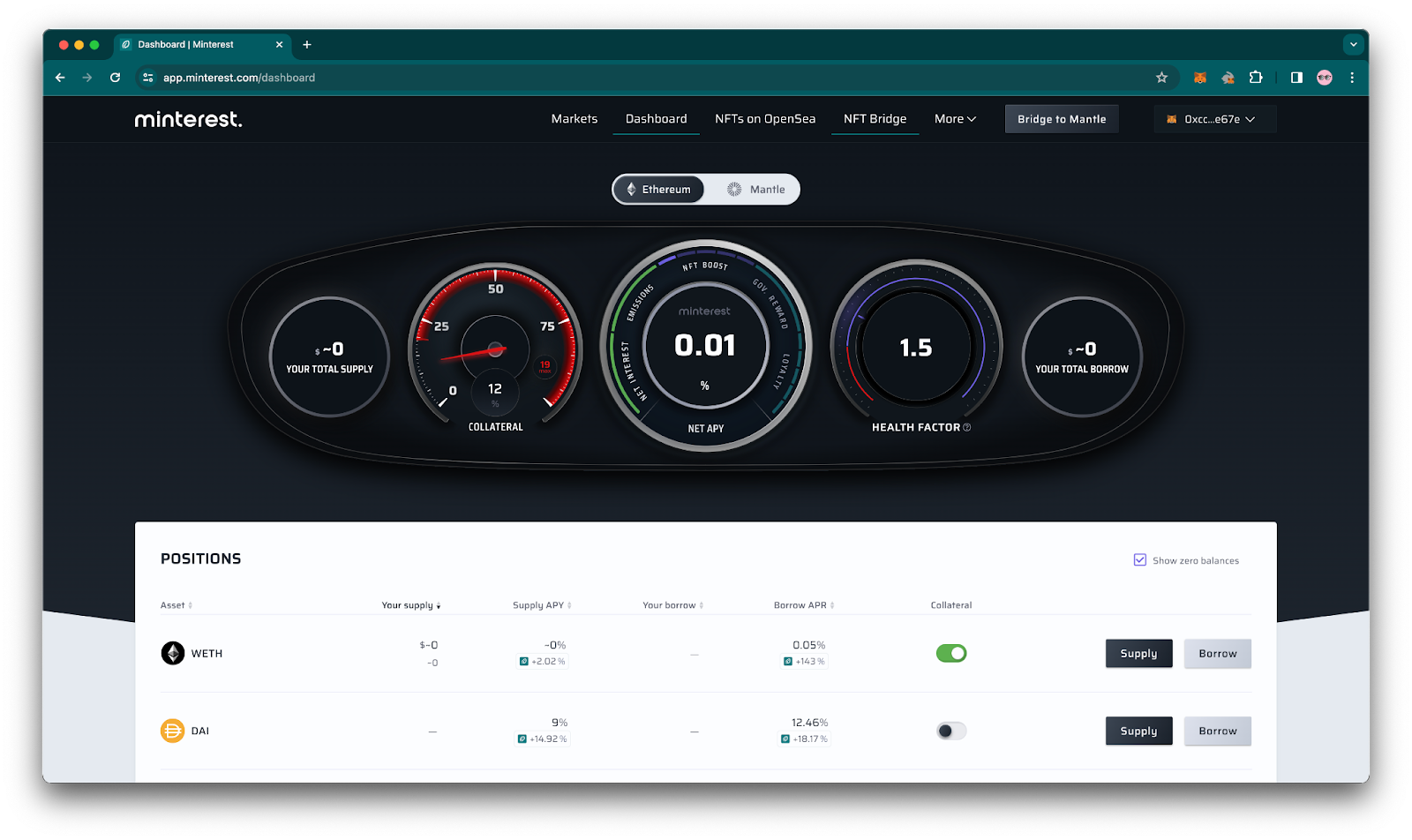
Task: Click Supply button for the DAI row
Action: tap(1138, 731)
